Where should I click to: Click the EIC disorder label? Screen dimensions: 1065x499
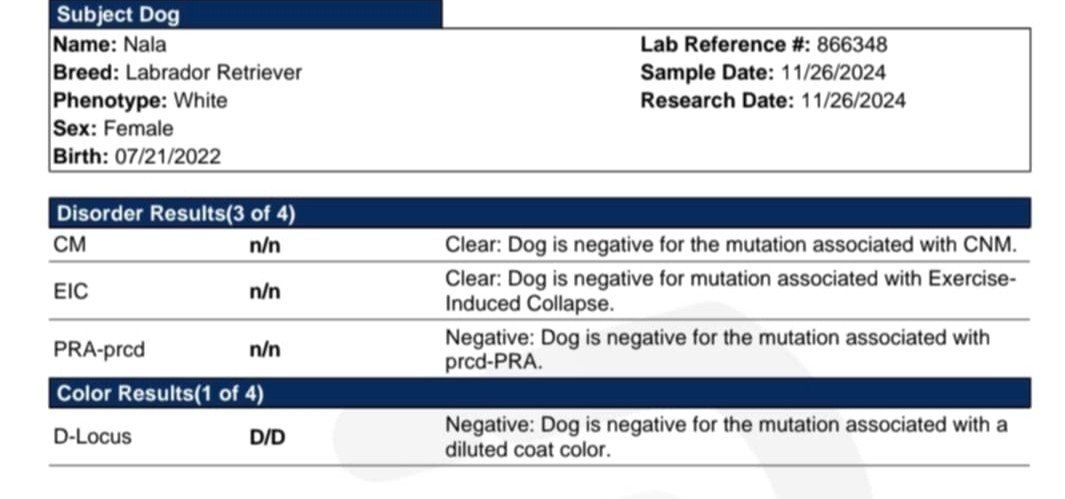coord(71,292)
